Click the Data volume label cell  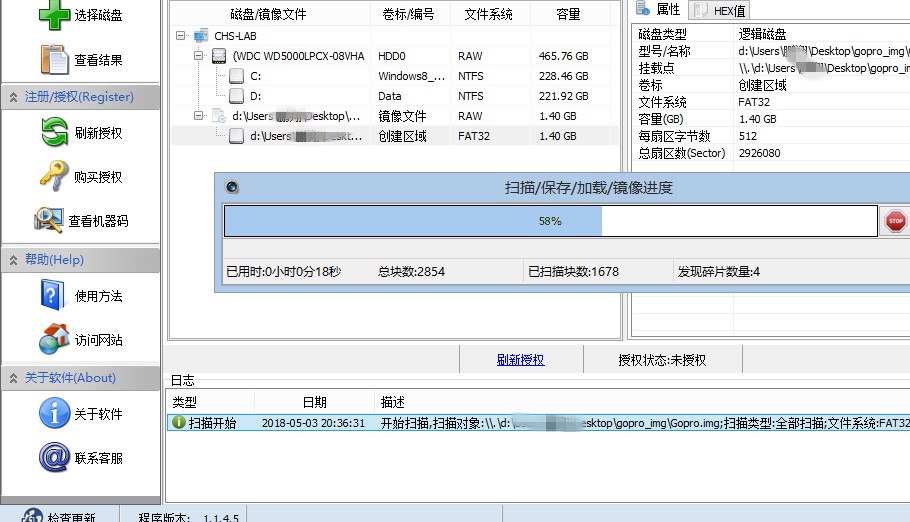[x=389, y=96]
